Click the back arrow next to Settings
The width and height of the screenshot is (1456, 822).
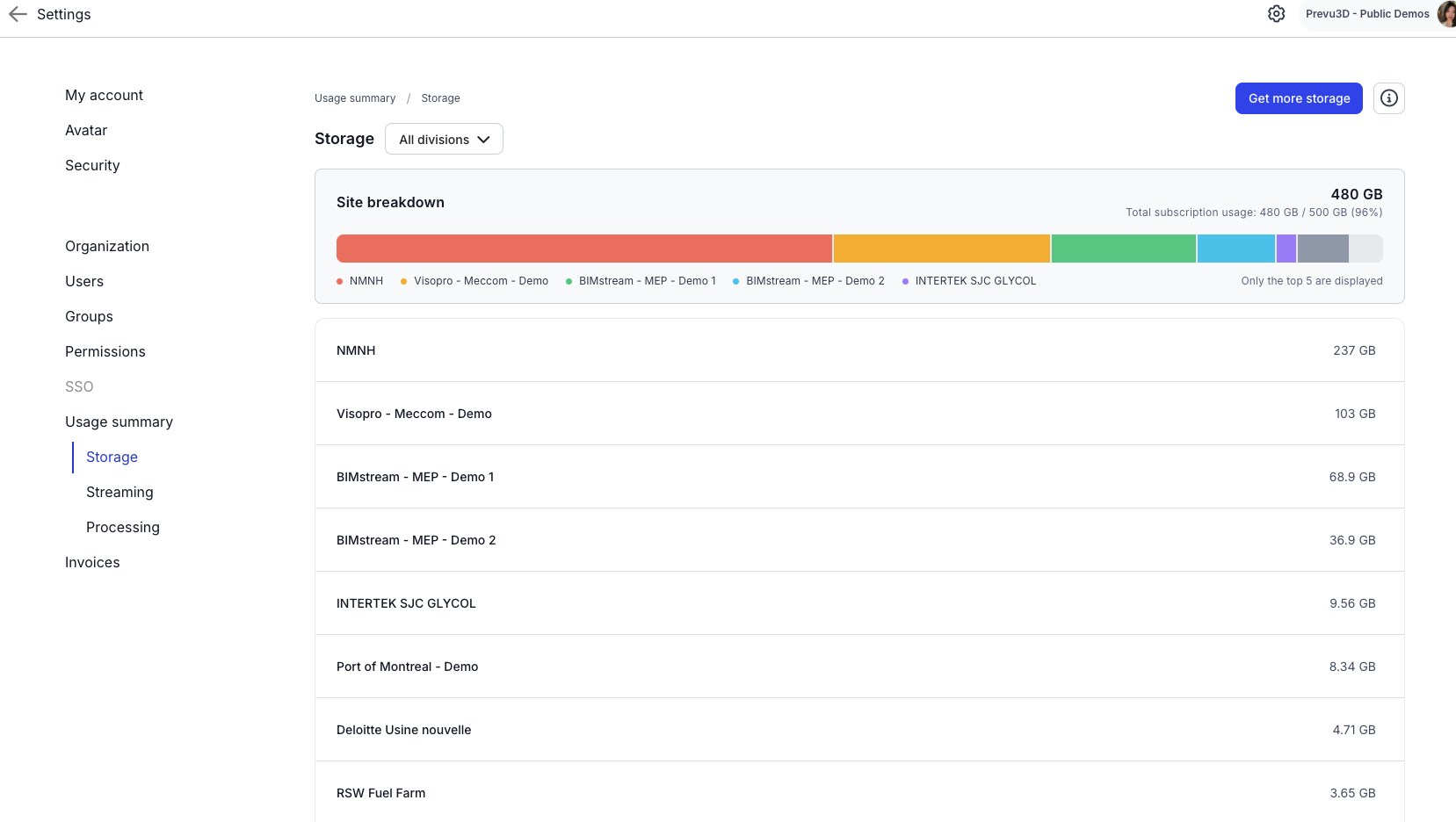(18, 14)
